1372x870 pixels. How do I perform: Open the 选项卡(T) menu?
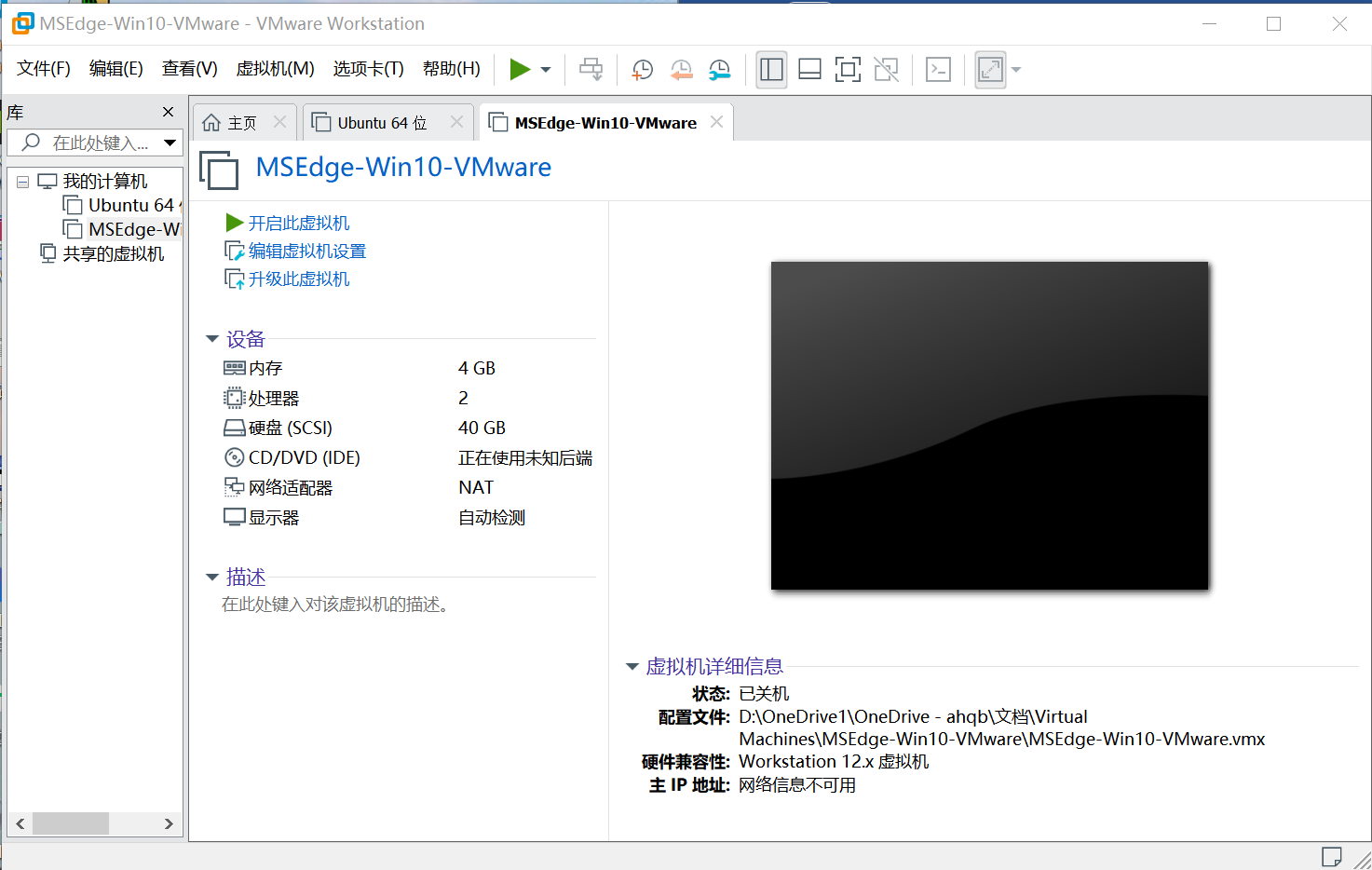(369, 69)
